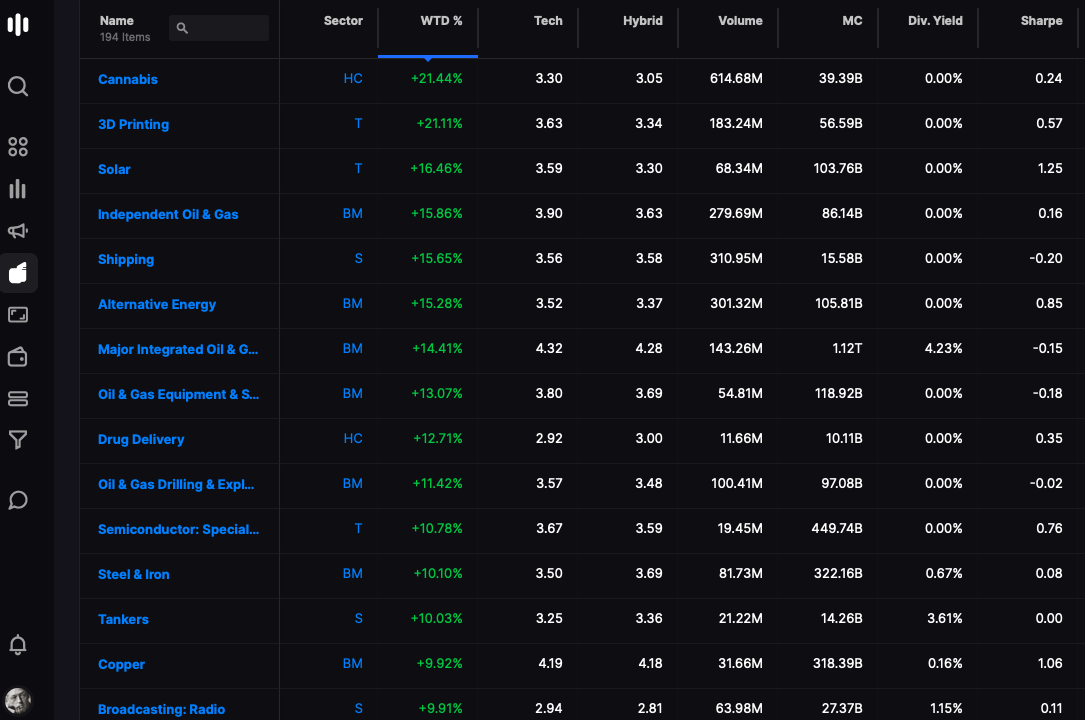Open the bar chart icon in sidebar
Viewport: 1085px width, 720px height.
click(18, 189)
